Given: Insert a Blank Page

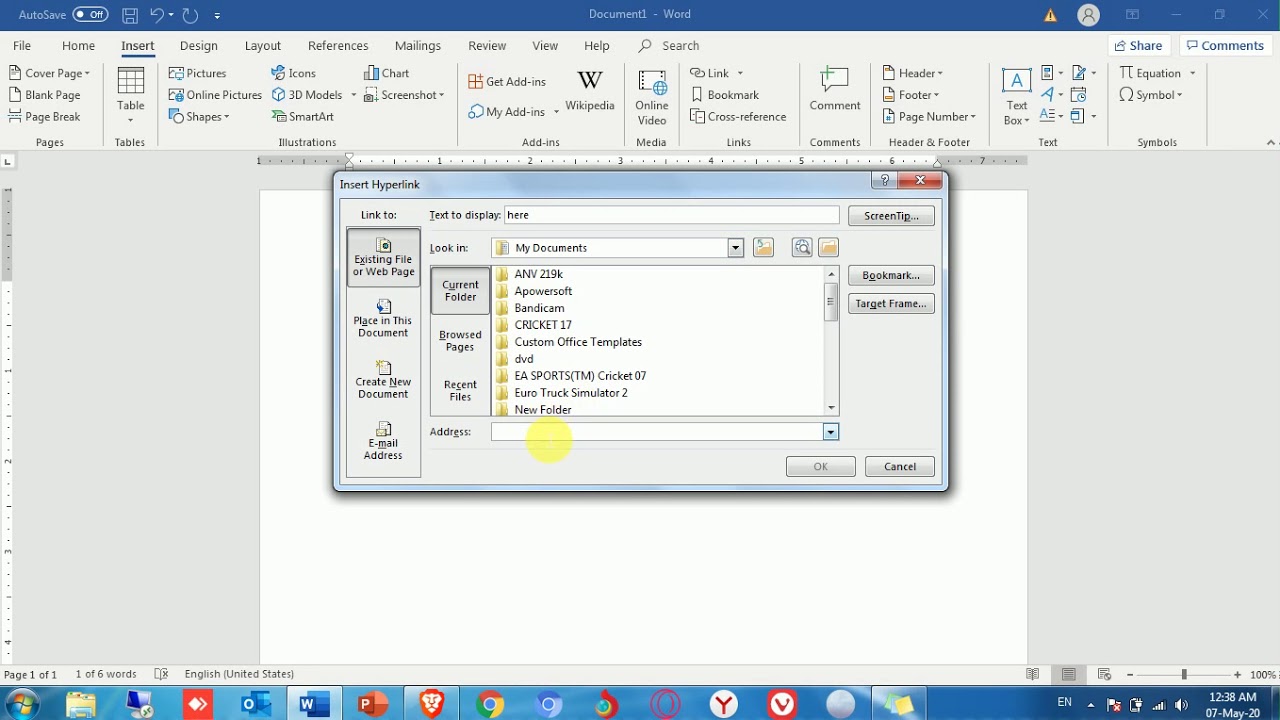Looking at the screenshot, I should [x=44, y=95].
